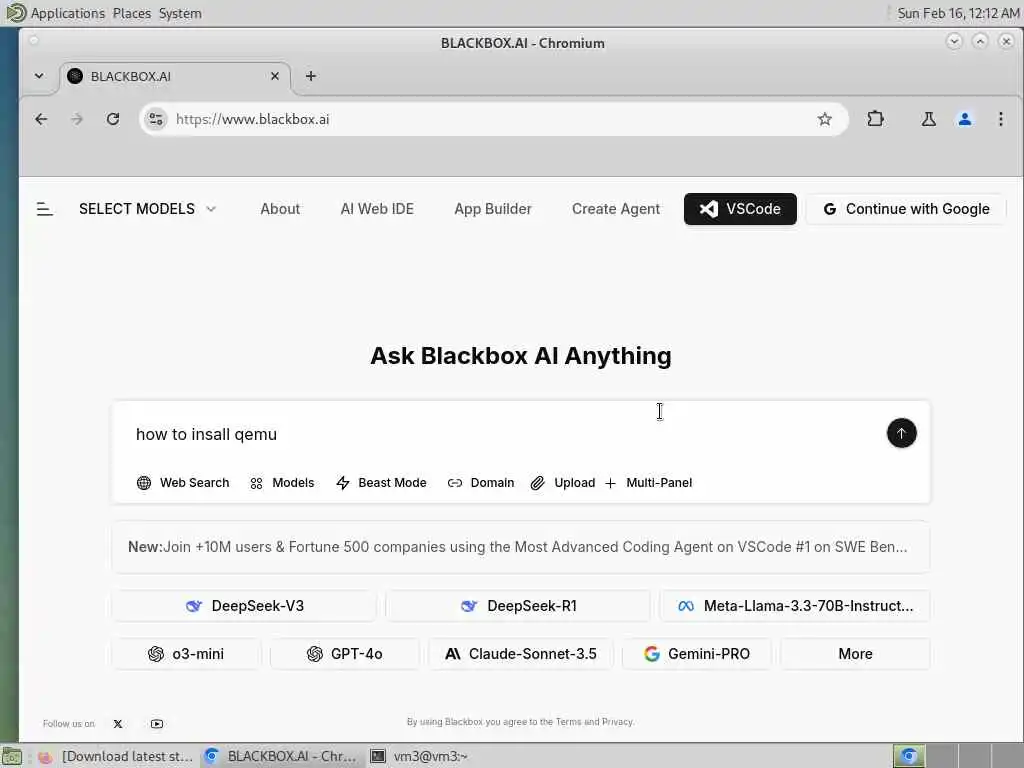Click the clock showing Sun Feb 16

958,13
